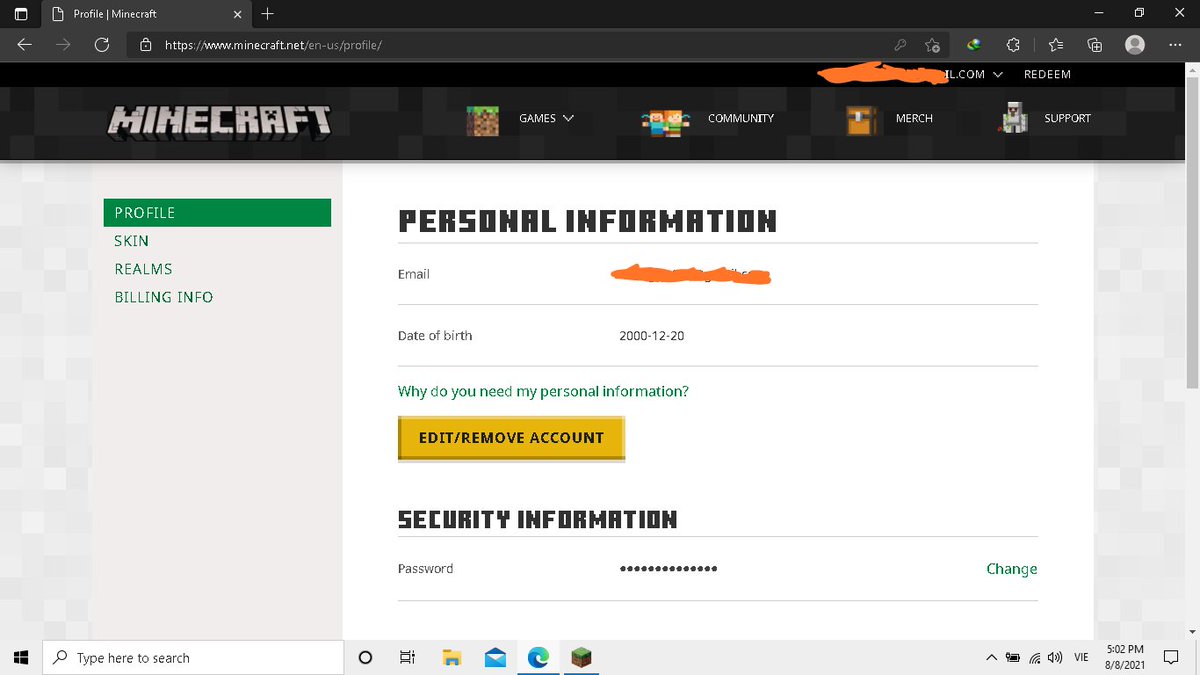This screenshot has height=675, width=1200.
Task: Open tab actions menu icon
Action: [x=21, y=14]
